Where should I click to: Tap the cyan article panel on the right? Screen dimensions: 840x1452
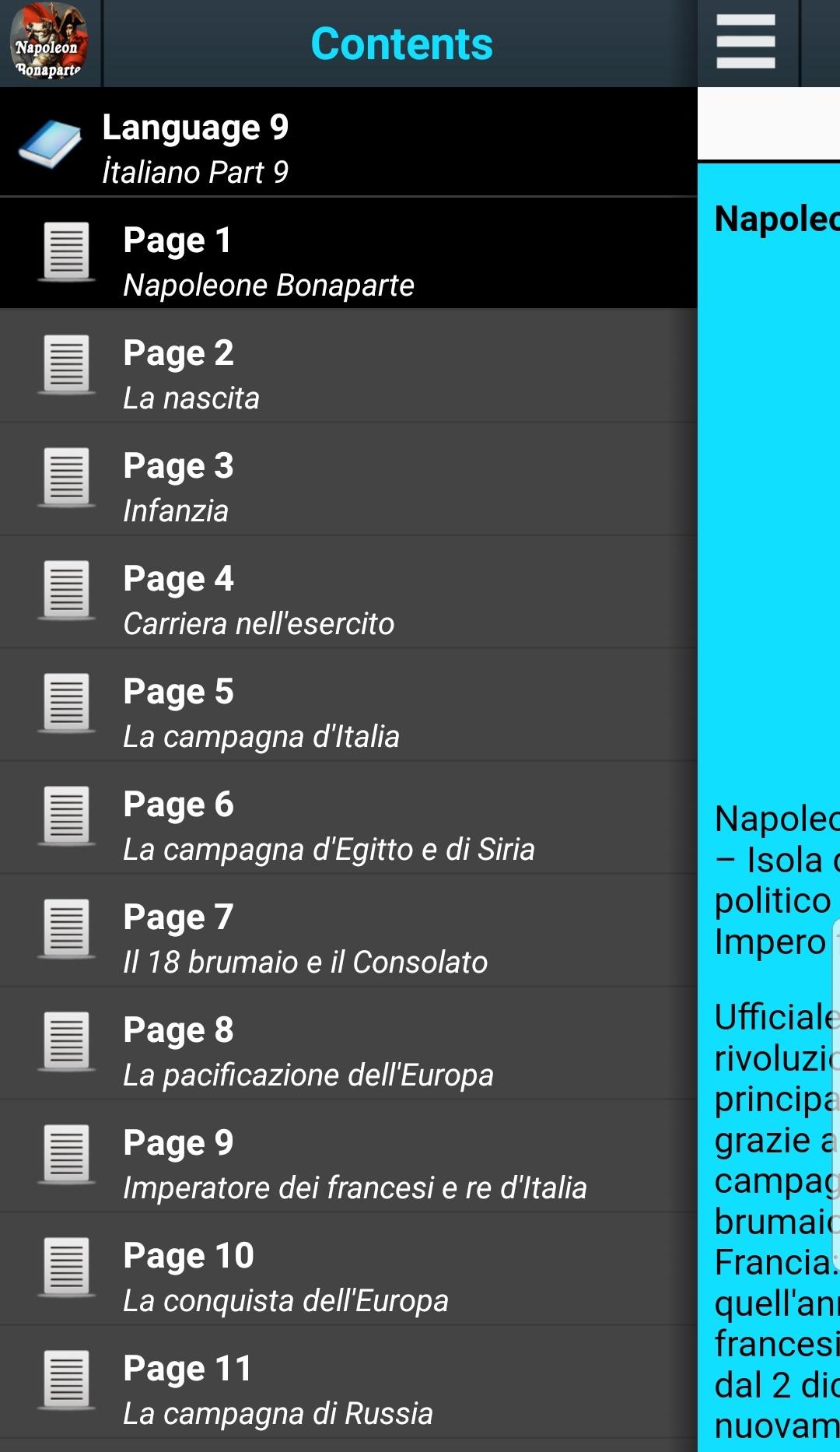point(769,807)
